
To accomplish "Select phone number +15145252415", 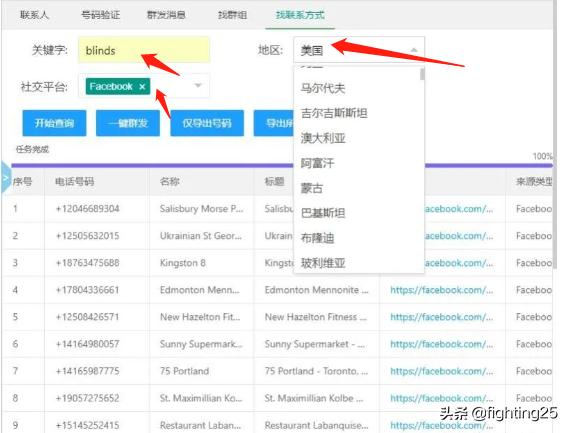I will click(x=87, y=425).
